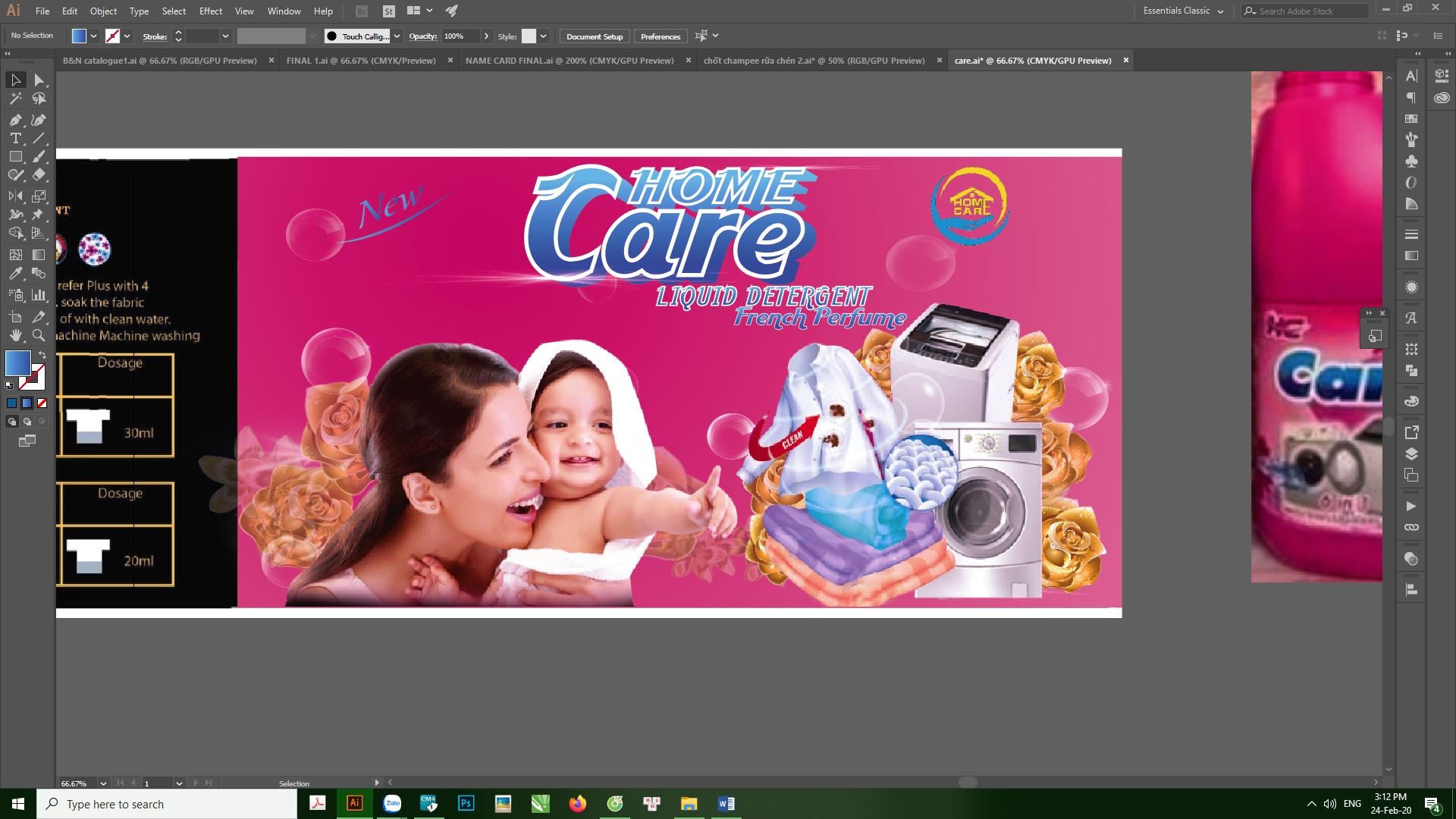Open the graphic Style dropdown
Viewport: 1456px width, 819px height.
coord(543,36)
